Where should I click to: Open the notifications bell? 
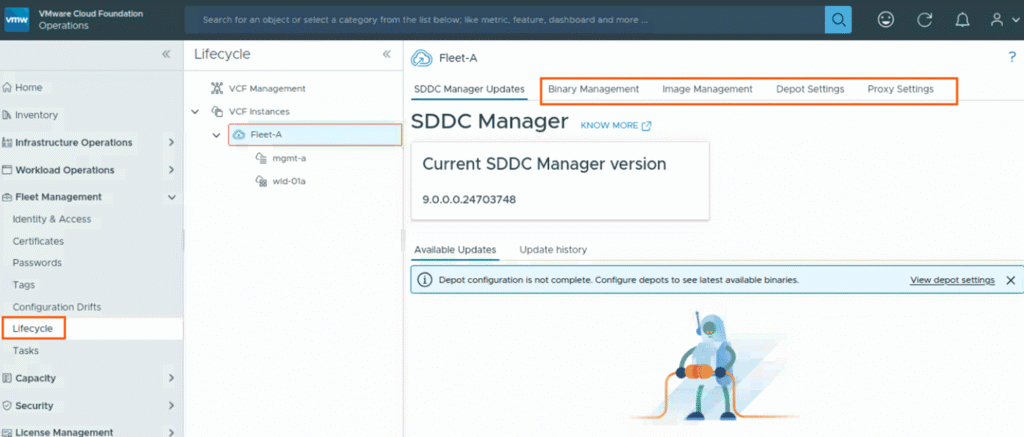coord(962,19)
